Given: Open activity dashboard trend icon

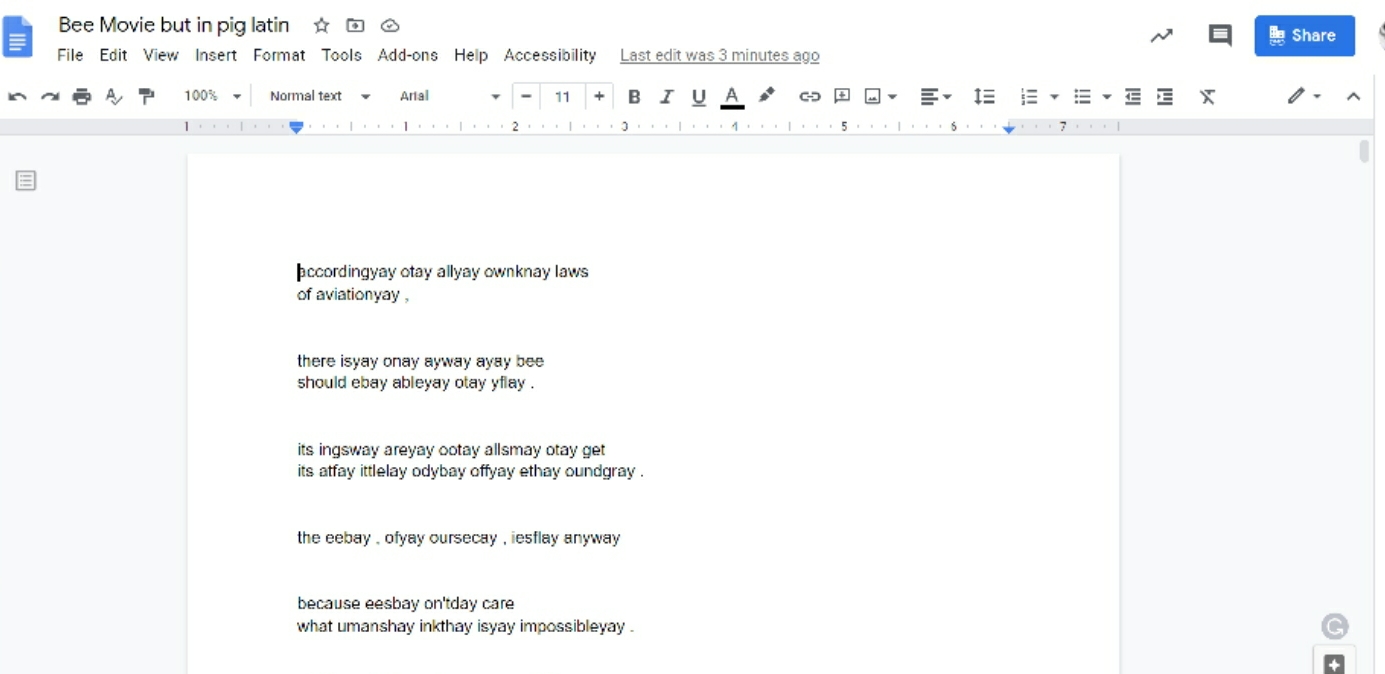Looking at the screenshot, I should pos(1161,36).
